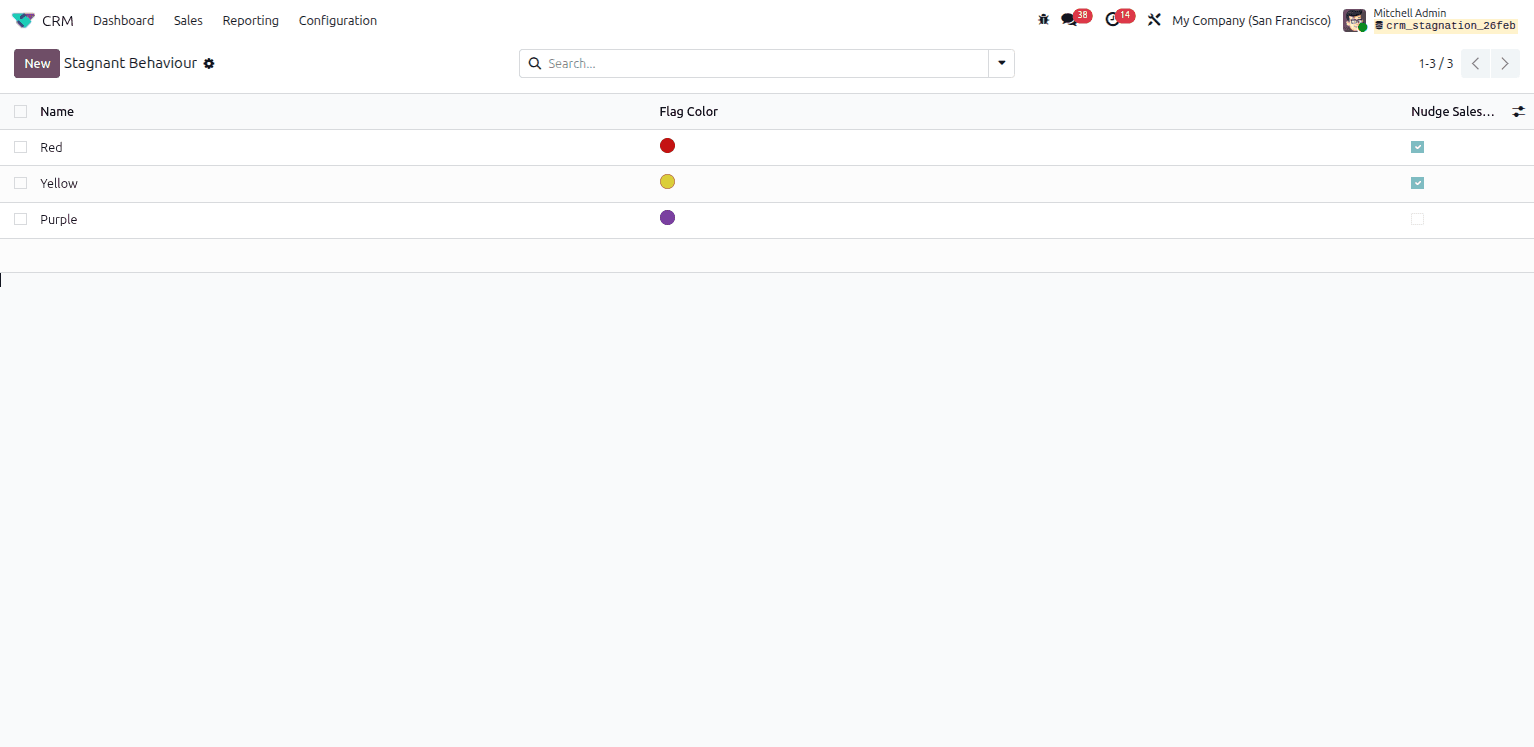Screen dimensions: 1534x747
Task: Select all rows with the header checkbox
Action: tap(20, 111)
